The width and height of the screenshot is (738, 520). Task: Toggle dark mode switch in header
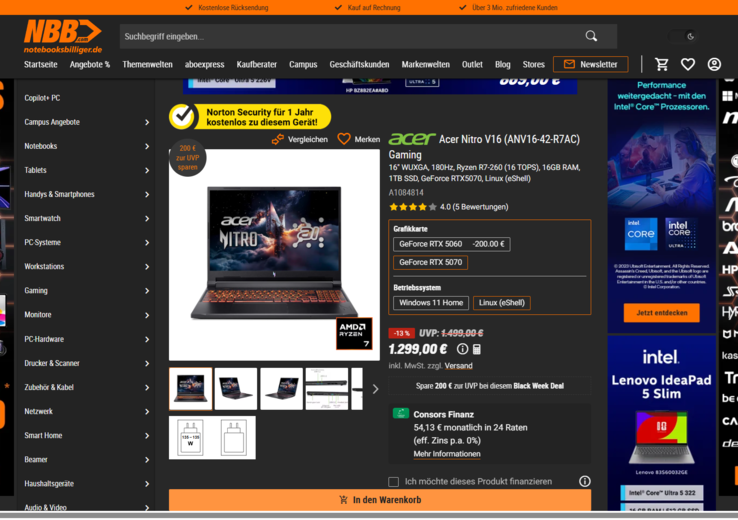pos(684,36)
